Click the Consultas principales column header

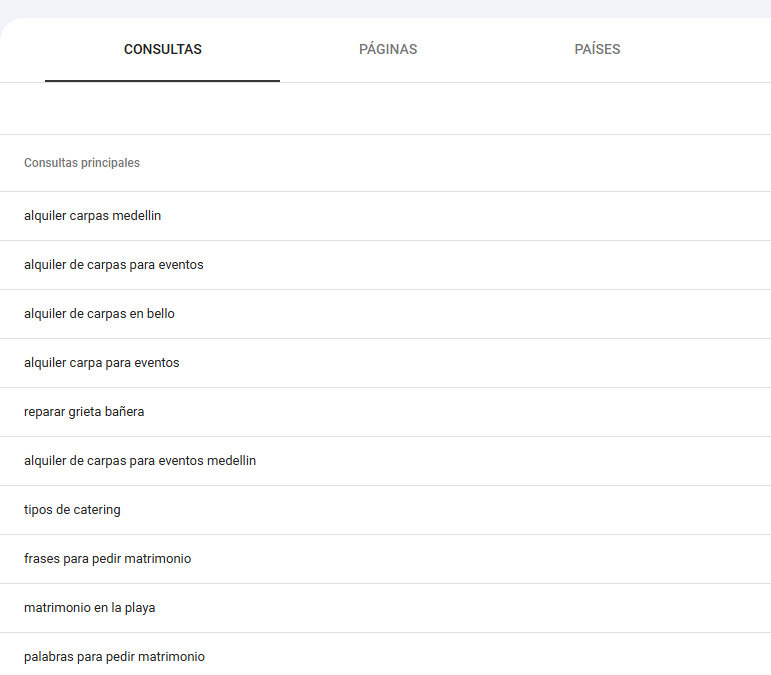click(82, 163)
